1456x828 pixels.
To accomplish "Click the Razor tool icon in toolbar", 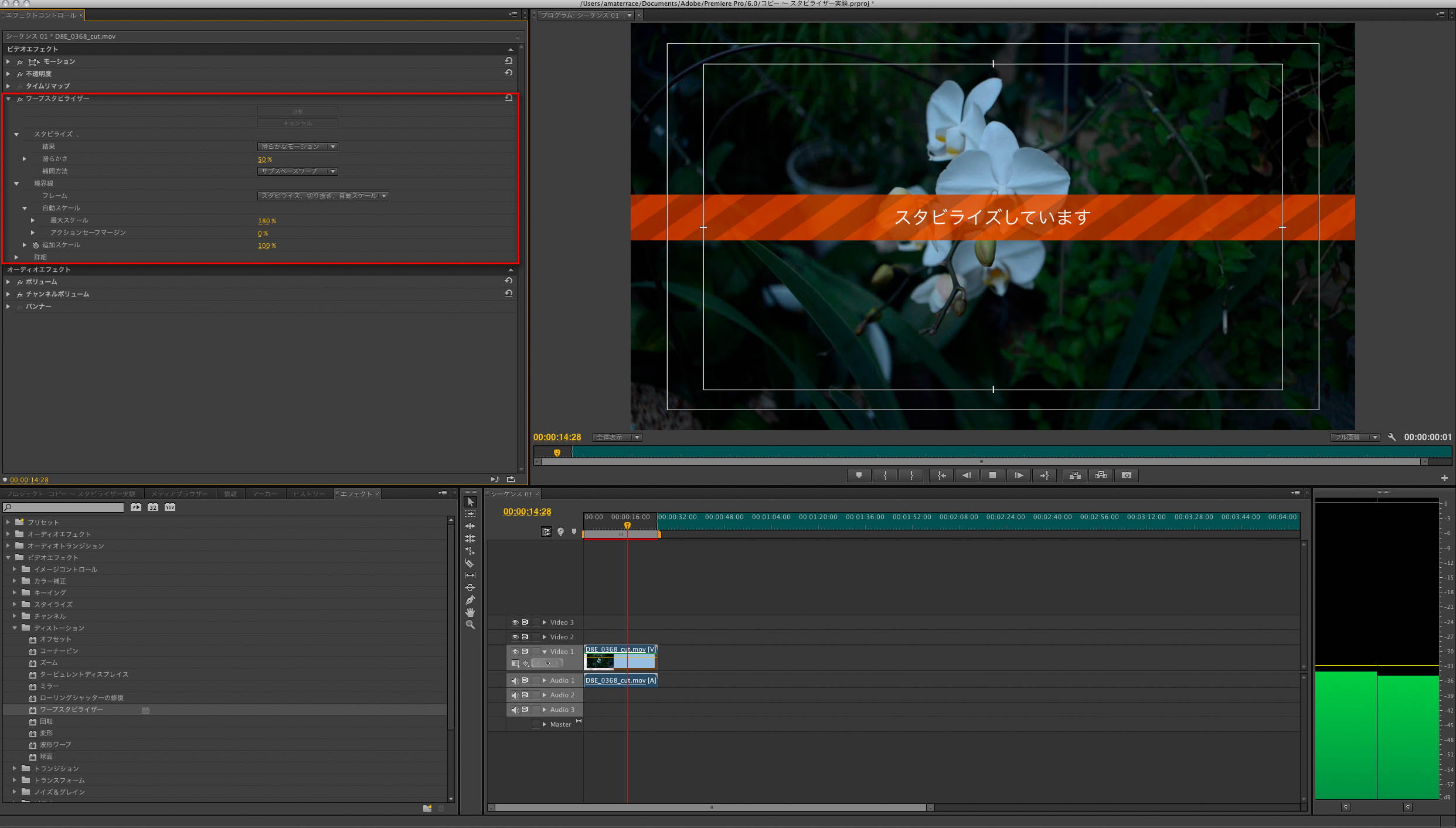I will pyautogui.click(x=472, y=563).
